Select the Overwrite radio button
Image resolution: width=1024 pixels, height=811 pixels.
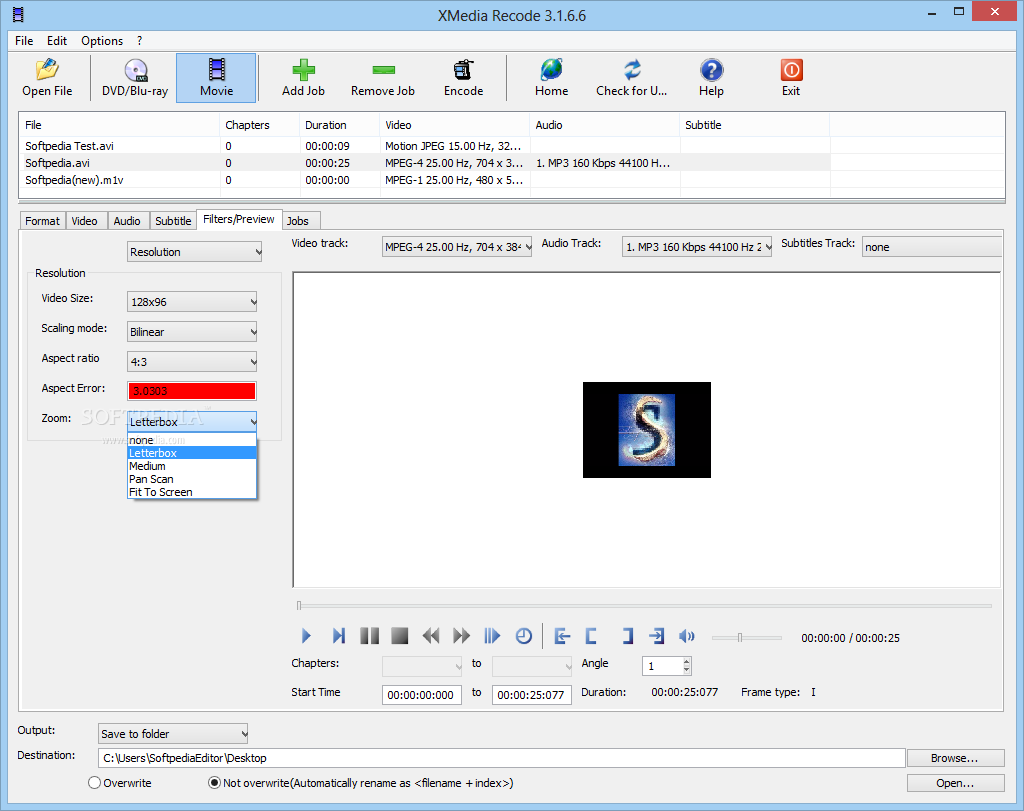pos(95,782)
